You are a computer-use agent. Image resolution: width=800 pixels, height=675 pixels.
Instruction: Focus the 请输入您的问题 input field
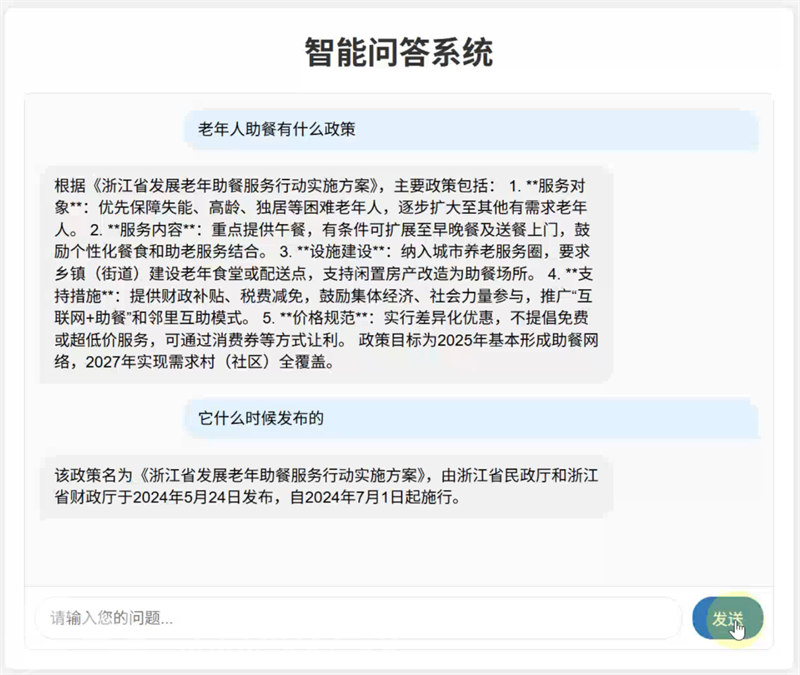[x=358, y=618]
